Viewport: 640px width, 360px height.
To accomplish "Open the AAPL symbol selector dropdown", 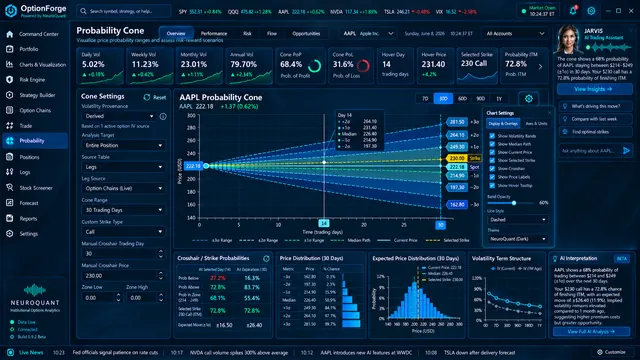I will click(369, 33).
